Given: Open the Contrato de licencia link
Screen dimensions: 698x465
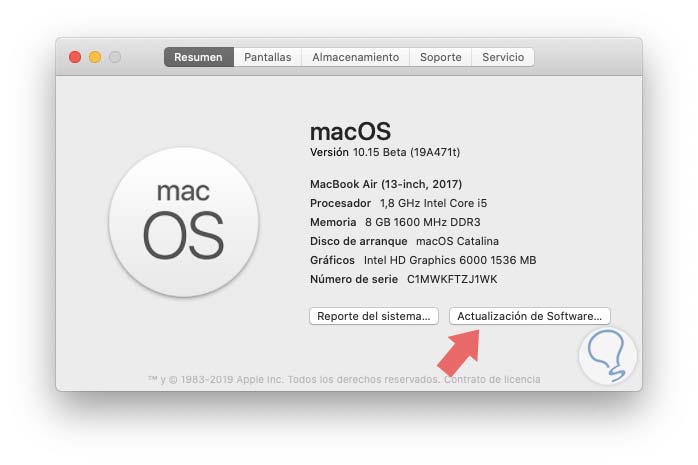Looking at the screenshot, I should 492,380.
